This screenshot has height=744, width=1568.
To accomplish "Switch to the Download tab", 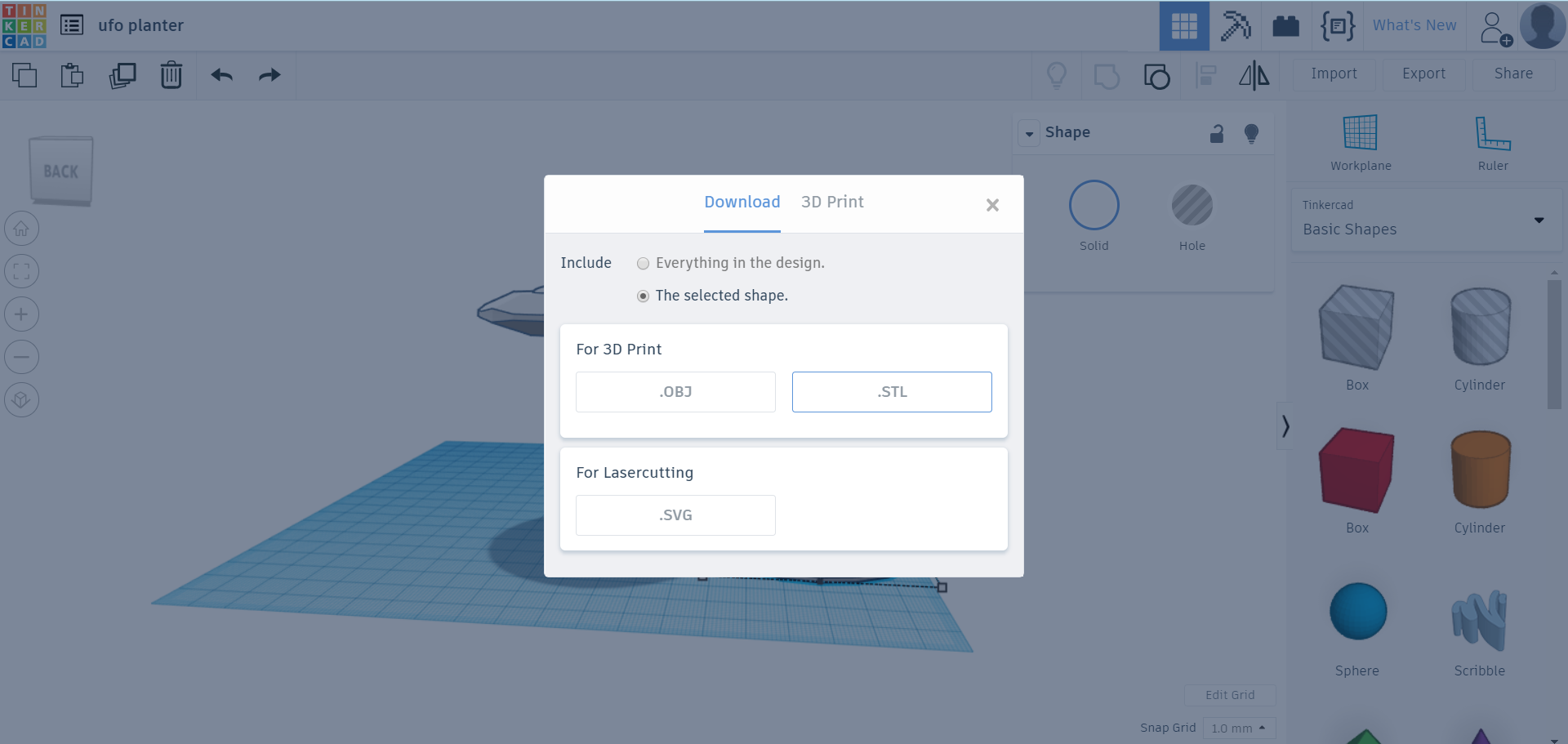I will [x=742, y=202].
